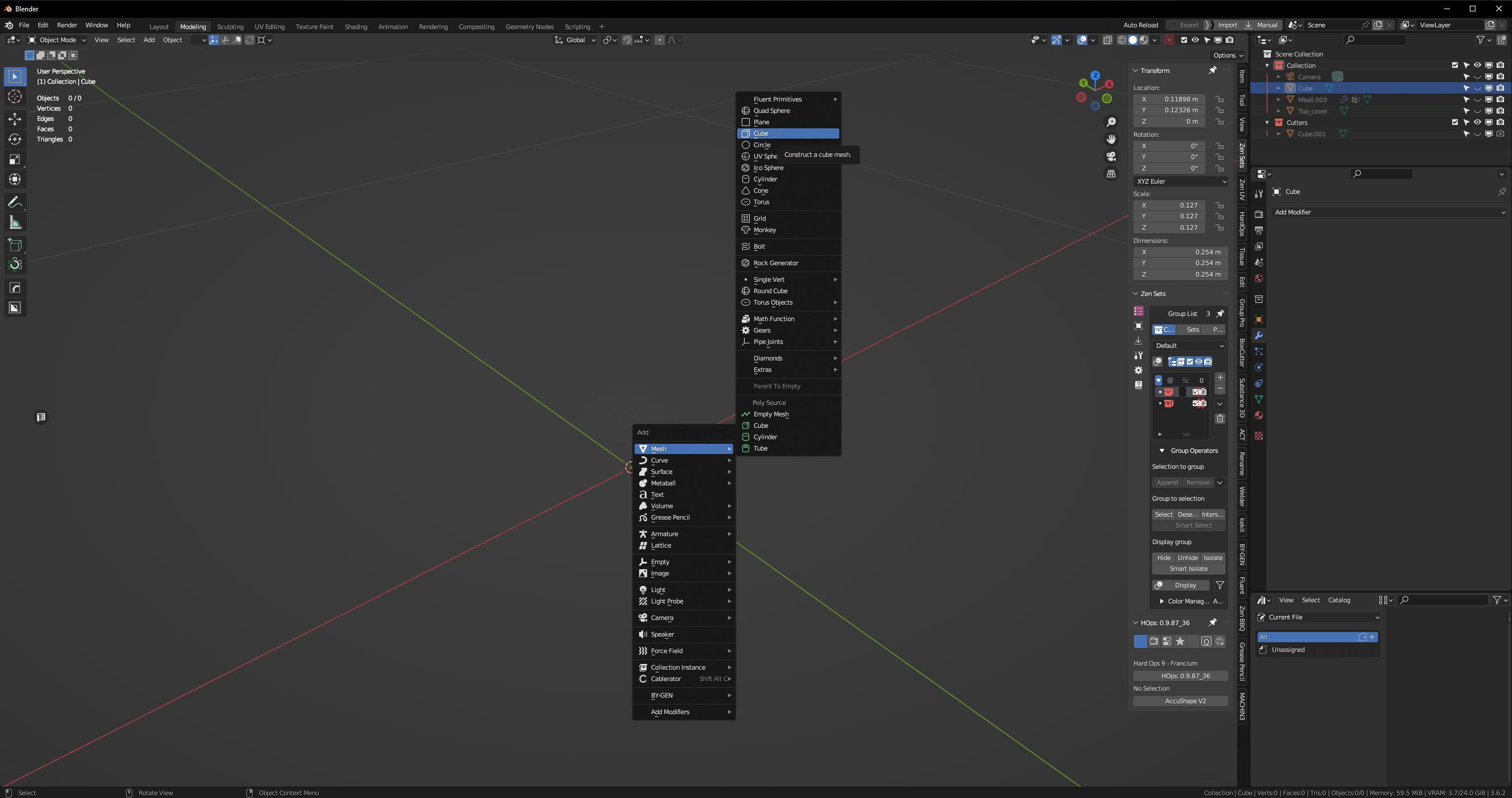1512x798 pixels.
Task: Hide the Camera object in outliner
Action: (1477, 77)
